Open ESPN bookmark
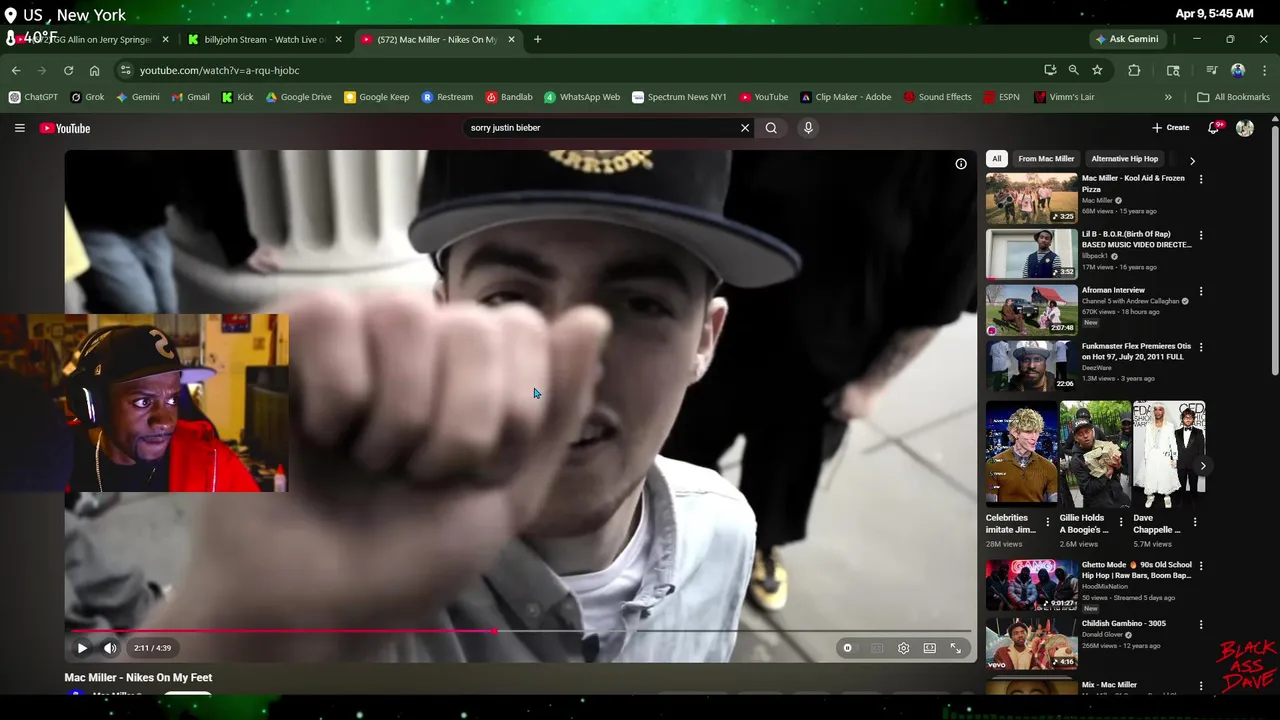This screenshot has height=720, width=1280. [x=1001, y=97]
